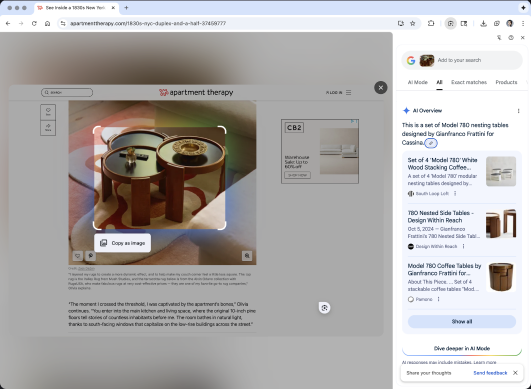Click the browser forward arrow
This screenshot has height=389, width=531.
click(x=21, y=23)
